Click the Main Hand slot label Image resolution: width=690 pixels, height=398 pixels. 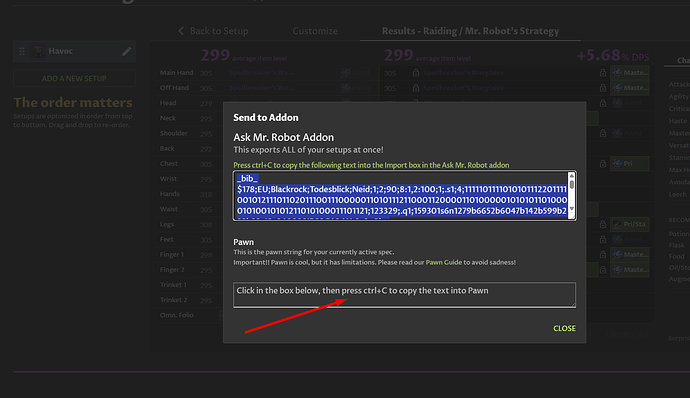(176, 73)
